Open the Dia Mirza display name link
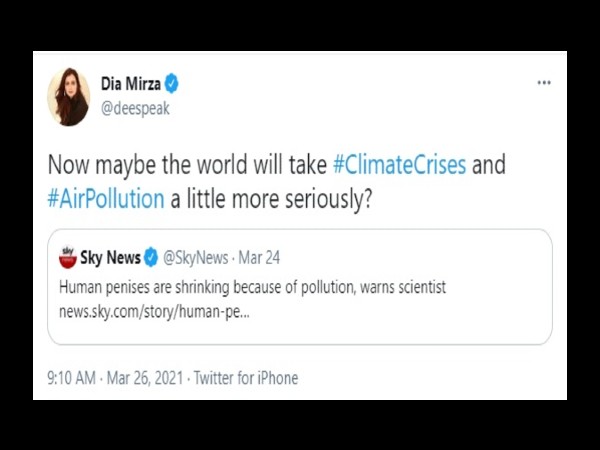 tap(131, 84)
